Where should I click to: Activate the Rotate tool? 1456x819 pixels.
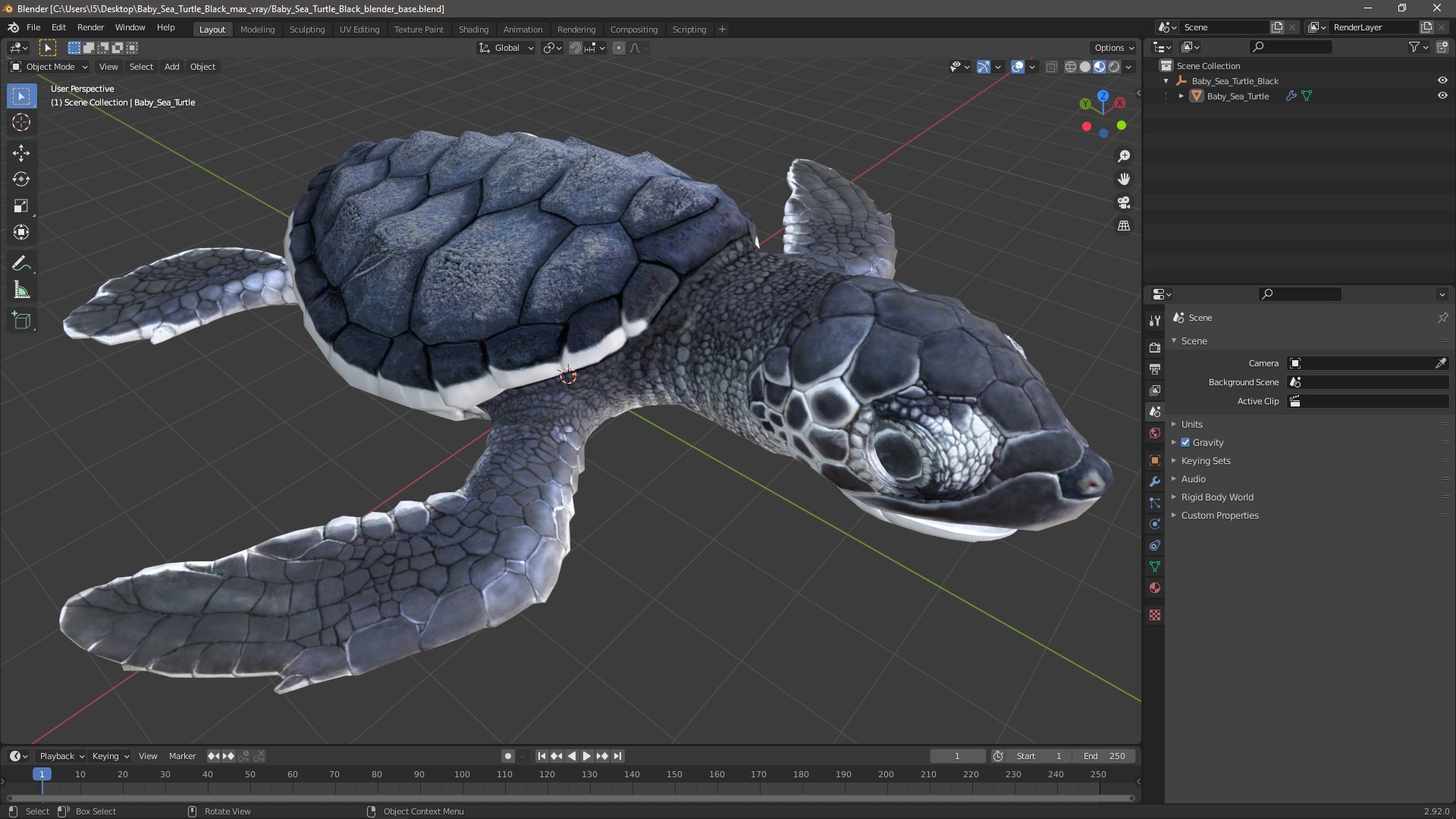click(x=21, y=180)
